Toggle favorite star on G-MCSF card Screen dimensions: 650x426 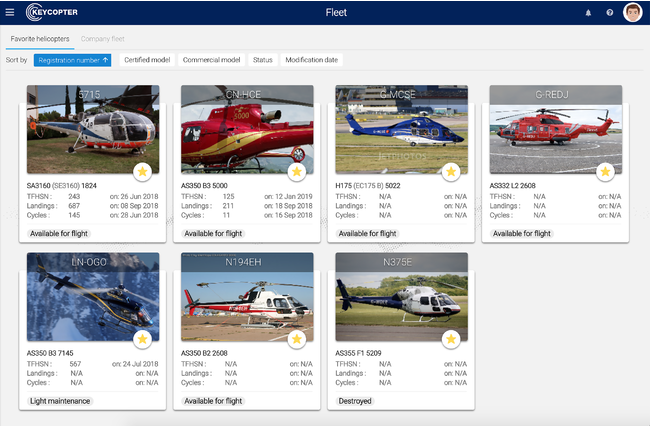pyautogui.click(x=450, y=172)
